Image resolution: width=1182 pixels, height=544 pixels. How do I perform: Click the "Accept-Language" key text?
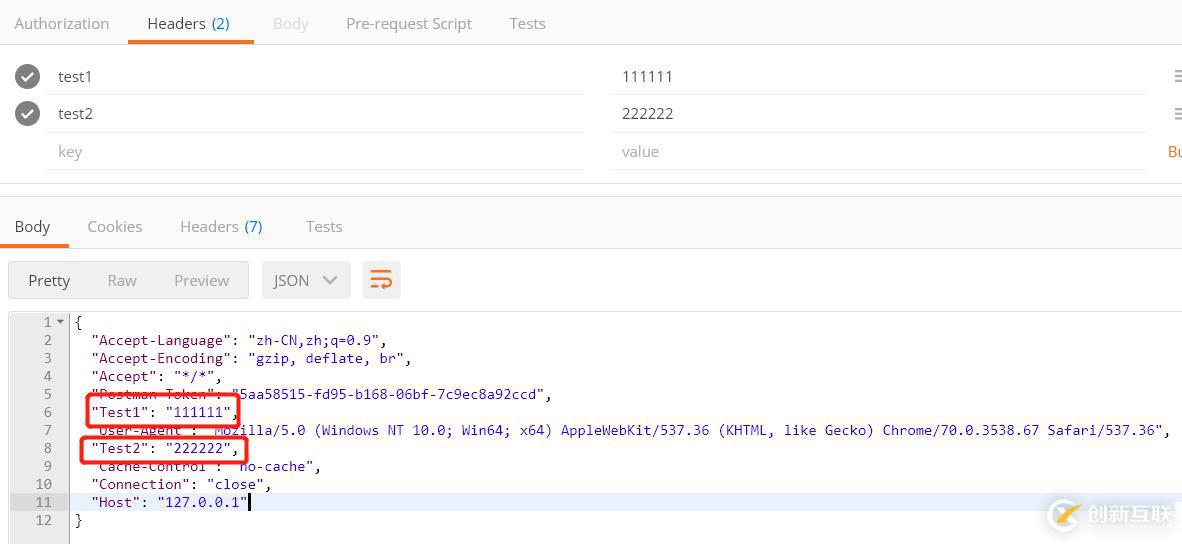pyautogui.click(x=162, y=341)
